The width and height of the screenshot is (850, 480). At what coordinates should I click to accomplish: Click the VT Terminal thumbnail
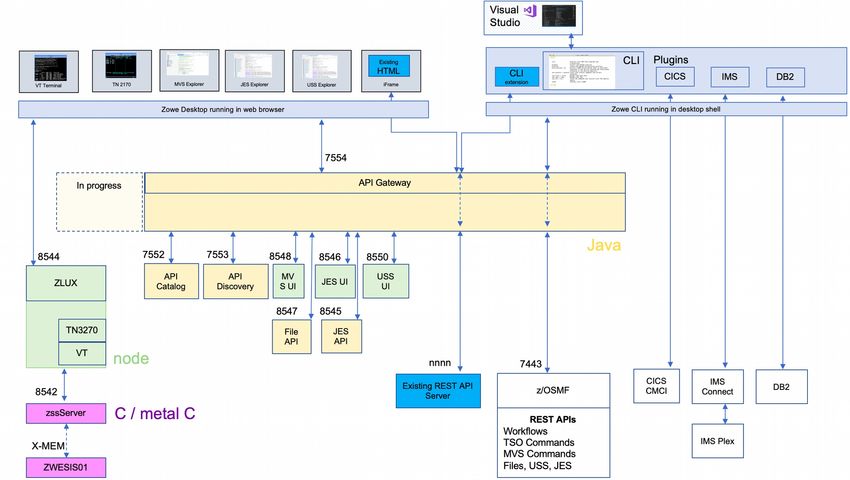coord(49,72)
